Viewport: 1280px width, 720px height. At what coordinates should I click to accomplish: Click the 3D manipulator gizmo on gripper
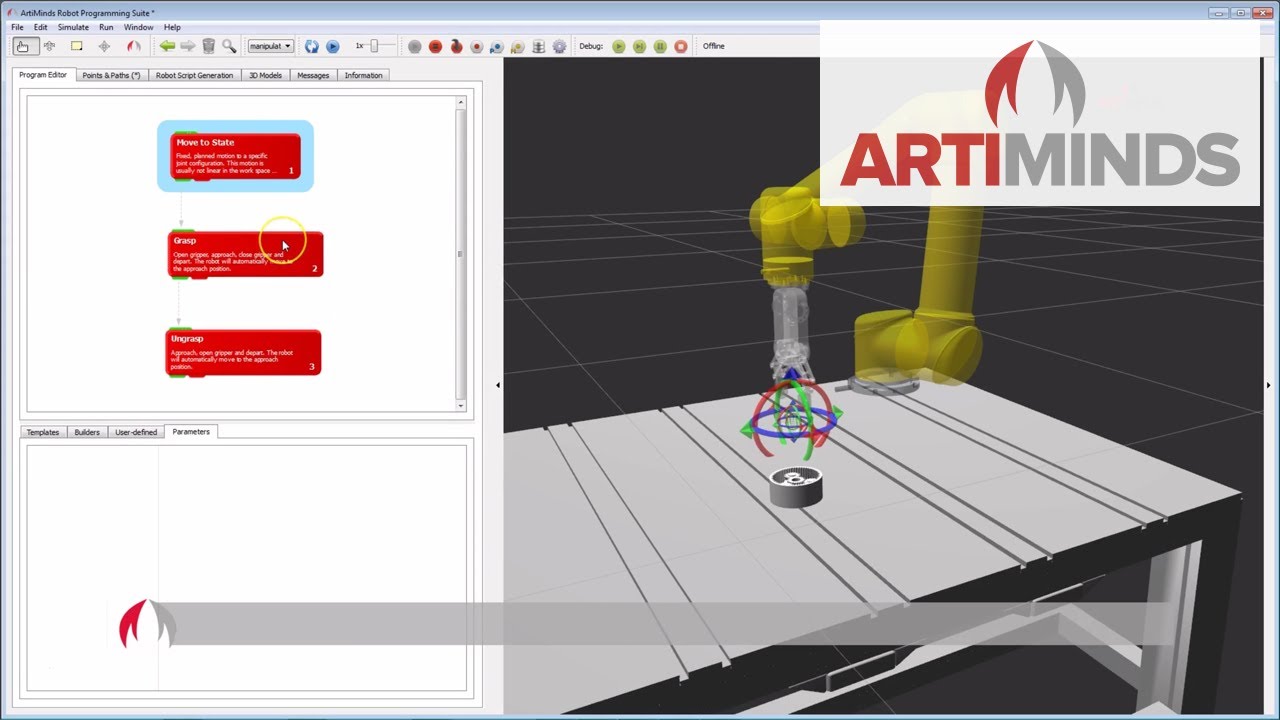791,421
